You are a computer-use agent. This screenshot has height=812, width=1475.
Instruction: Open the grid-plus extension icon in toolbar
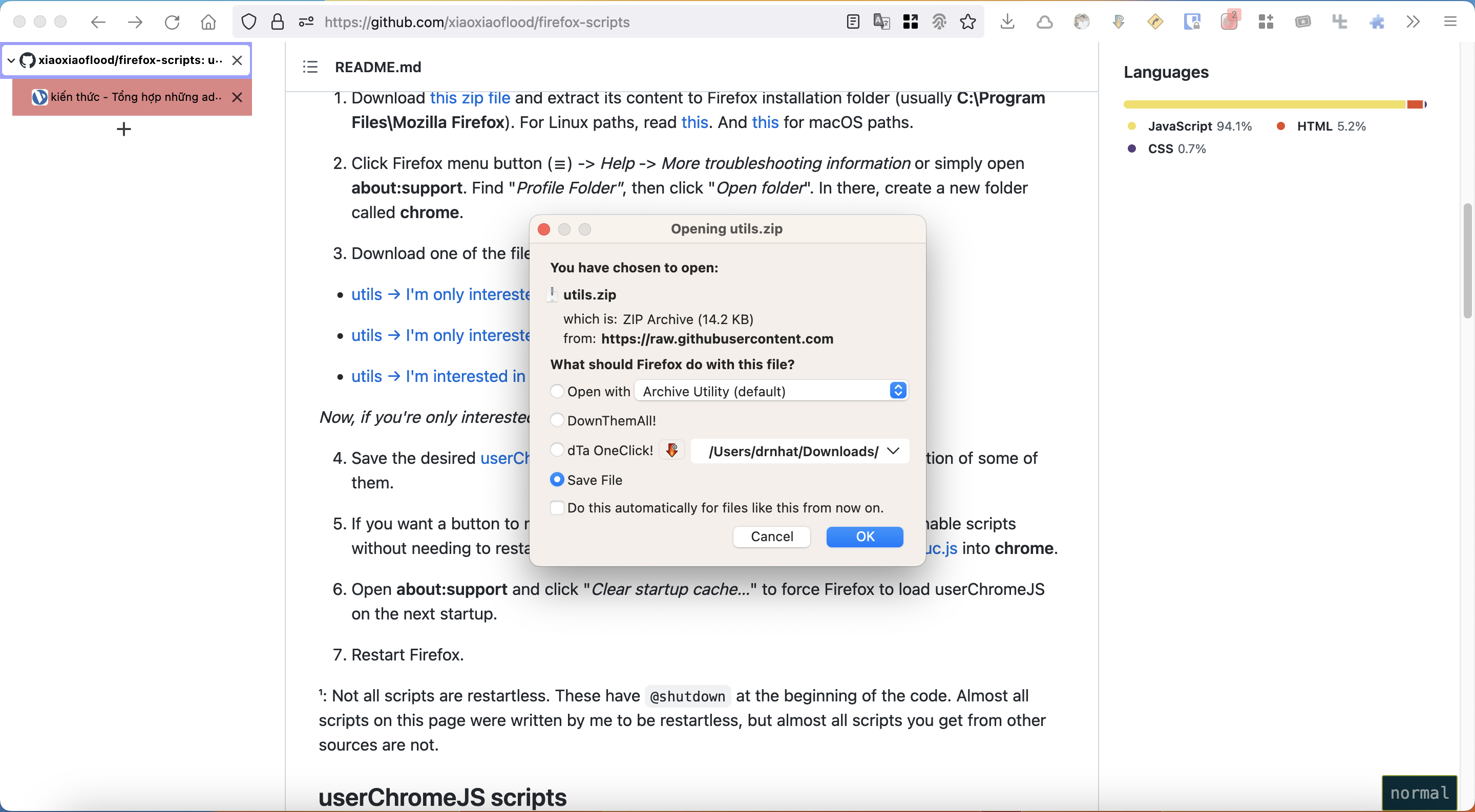coord(1266,22)
